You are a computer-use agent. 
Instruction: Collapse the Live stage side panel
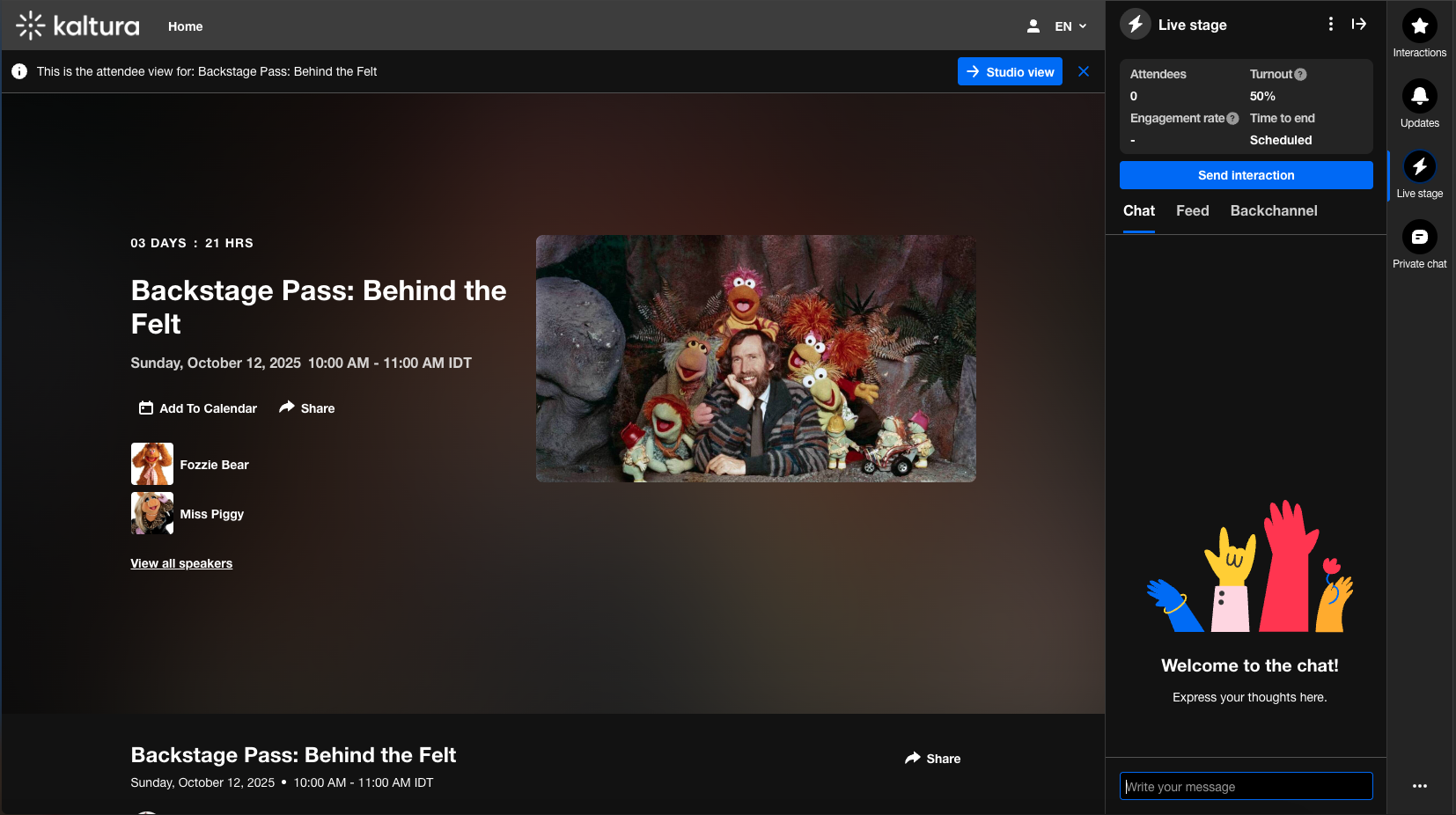point(1359,25)
